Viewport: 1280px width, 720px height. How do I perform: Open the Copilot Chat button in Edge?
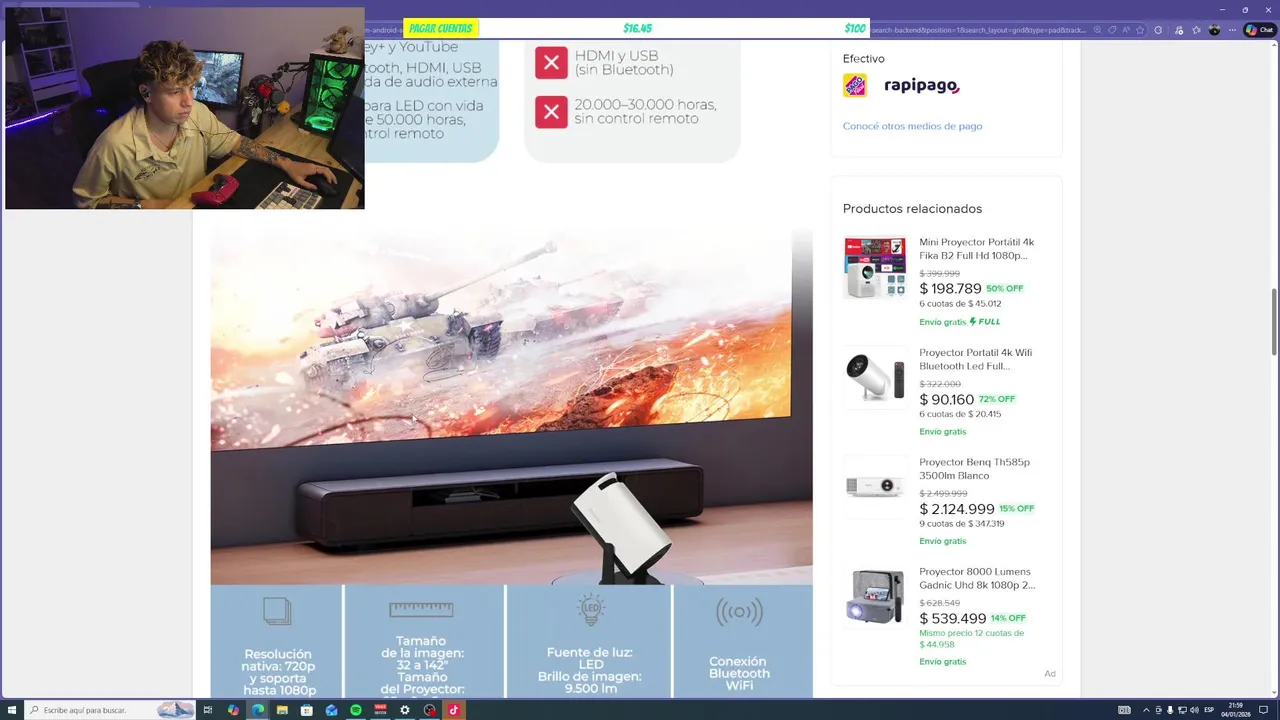[1258, 30]
